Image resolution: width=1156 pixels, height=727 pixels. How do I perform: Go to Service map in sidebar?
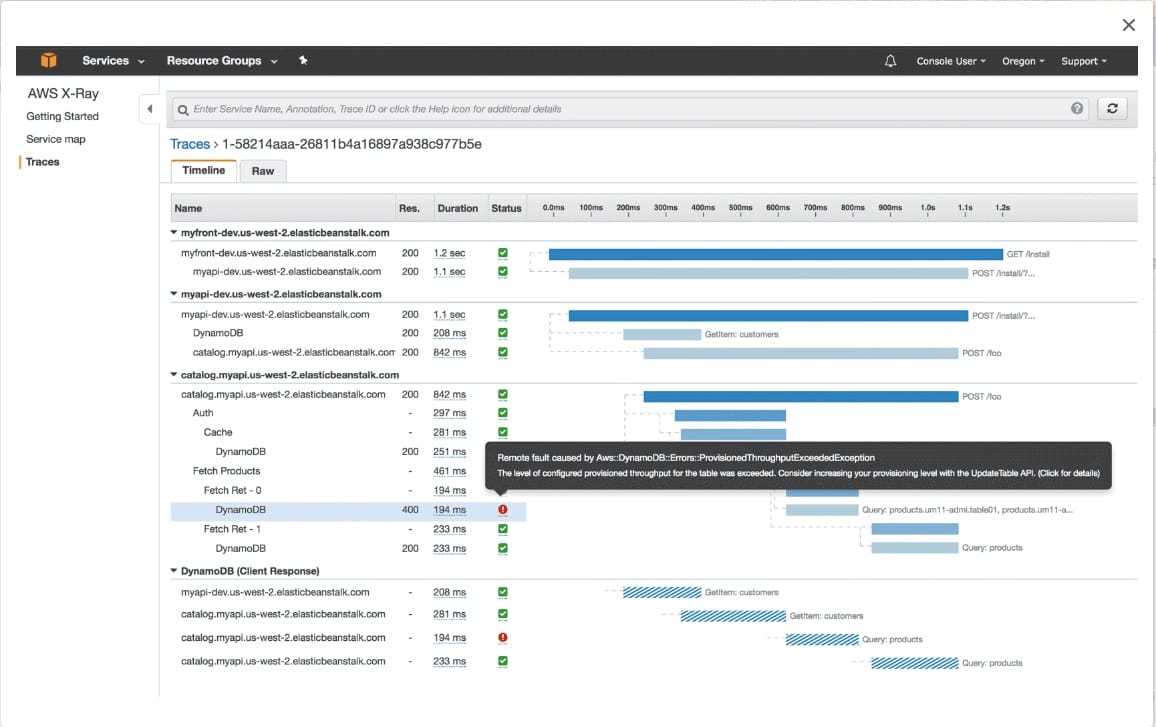point(56,139)
